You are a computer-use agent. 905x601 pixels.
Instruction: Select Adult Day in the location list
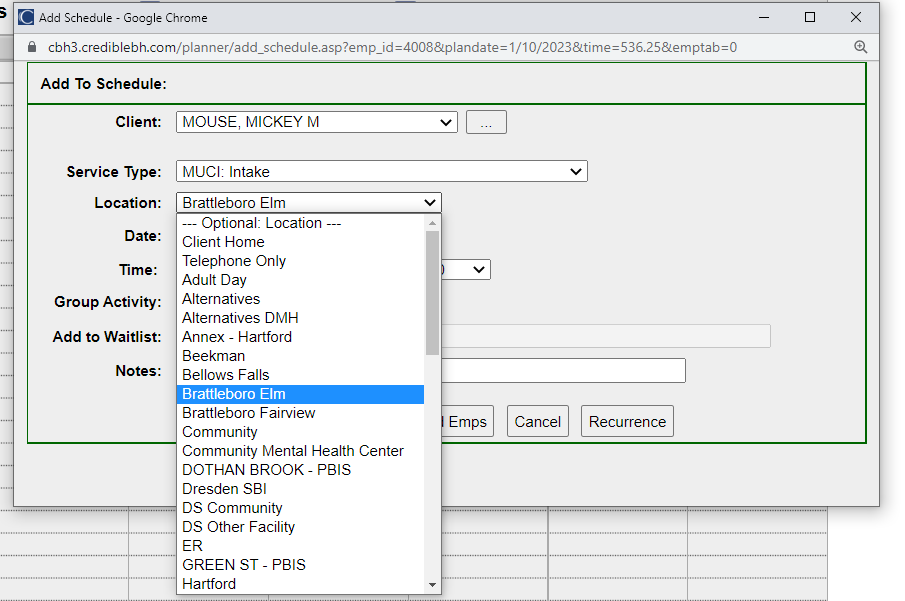(x=214, y=280)
